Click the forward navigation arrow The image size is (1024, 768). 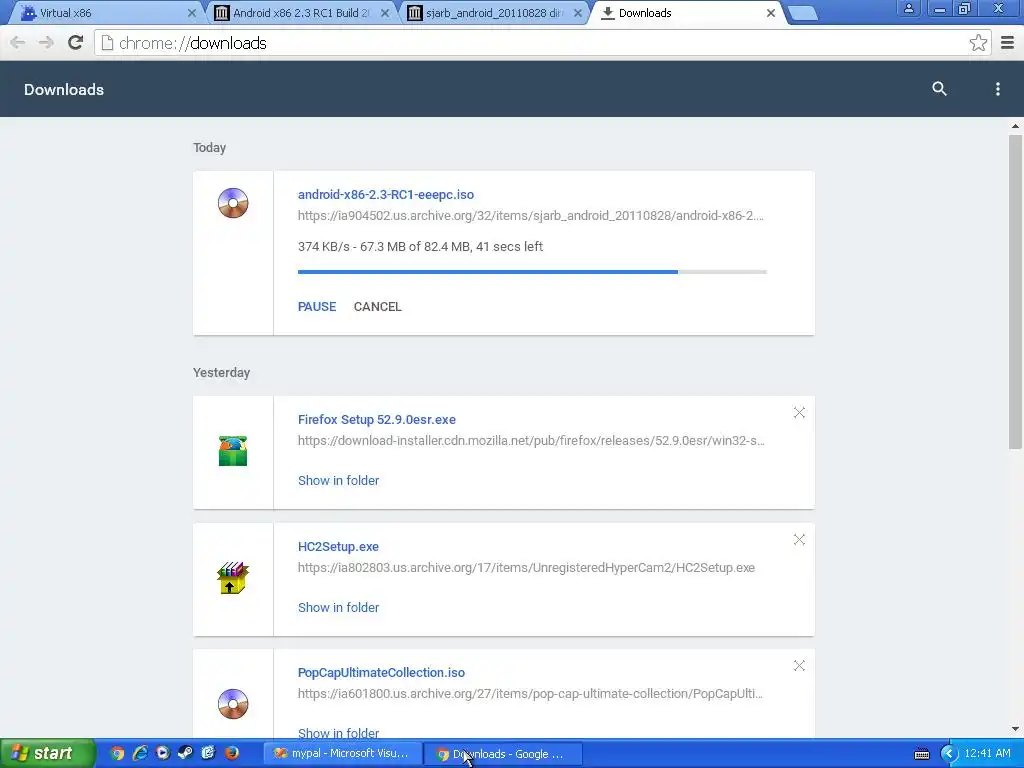click(x=46, y=43)
